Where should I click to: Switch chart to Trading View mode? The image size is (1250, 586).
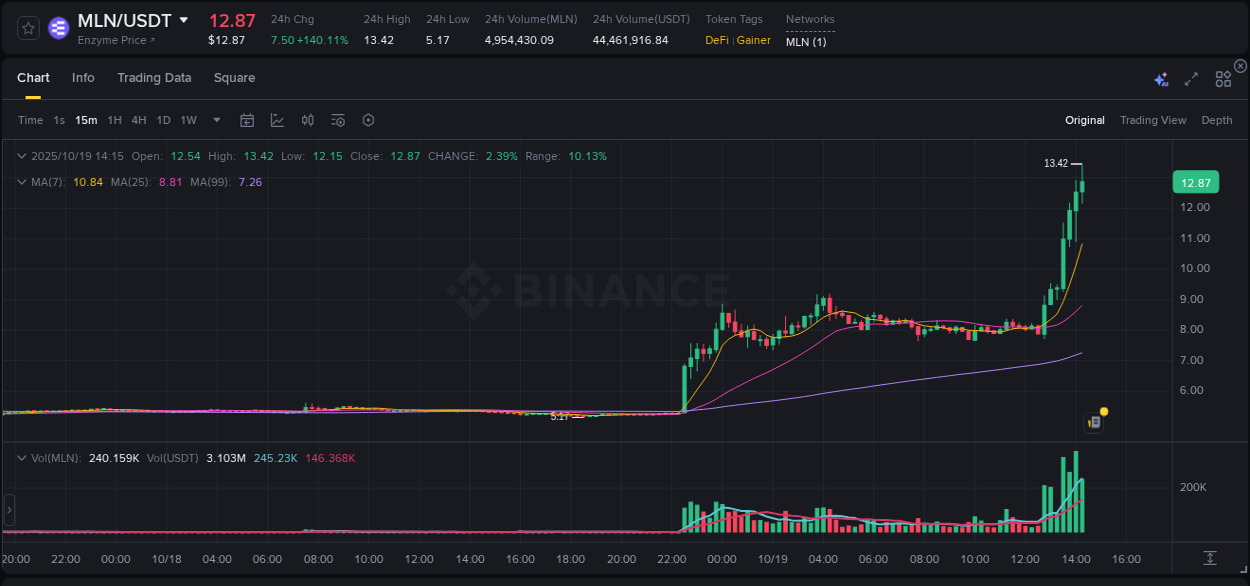1153,119
